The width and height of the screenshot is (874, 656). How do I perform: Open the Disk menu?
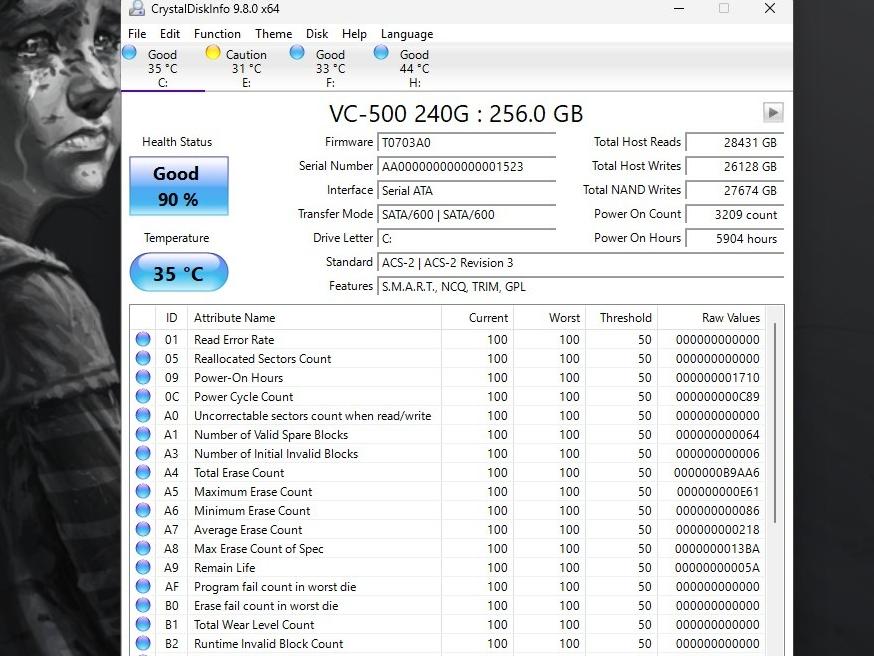tap(317, 34)
